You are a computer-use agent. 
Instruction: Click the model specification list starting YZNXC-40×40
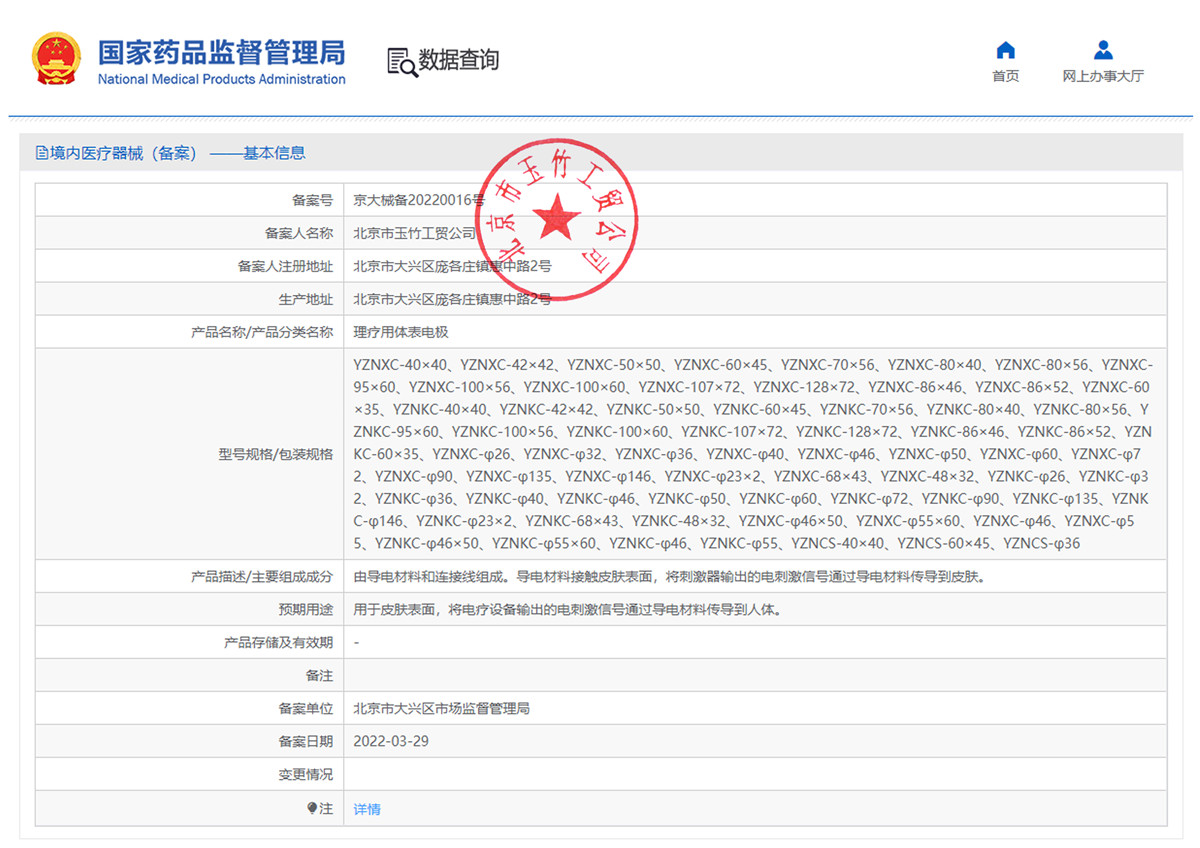[x=753, y=453]
